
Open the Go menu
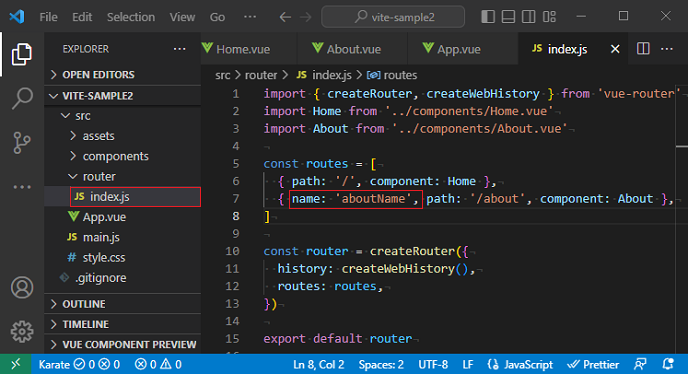[217, 17]
